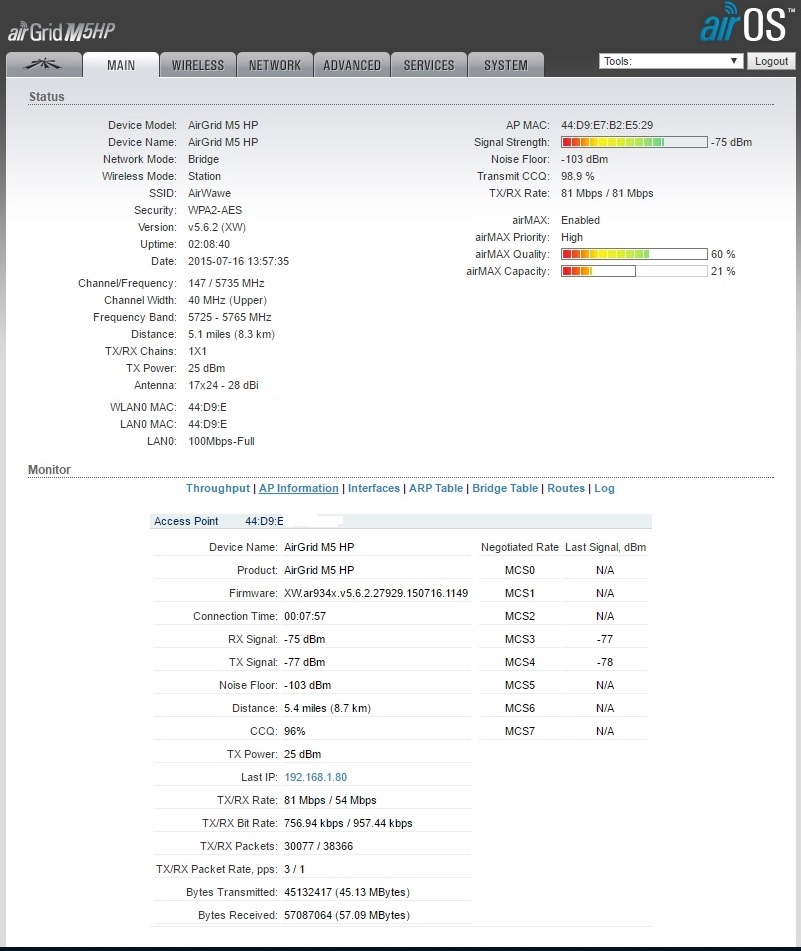Select the date 2015-07-16 13:57:35
This screenshot has width=801, height=951.
click(x=238, y=261)
